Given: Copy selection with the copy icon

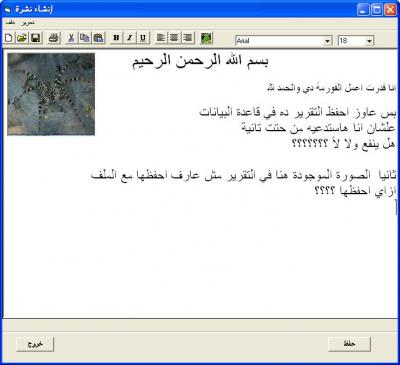Looking at the screenshot, I should click(x=84, y=38).
